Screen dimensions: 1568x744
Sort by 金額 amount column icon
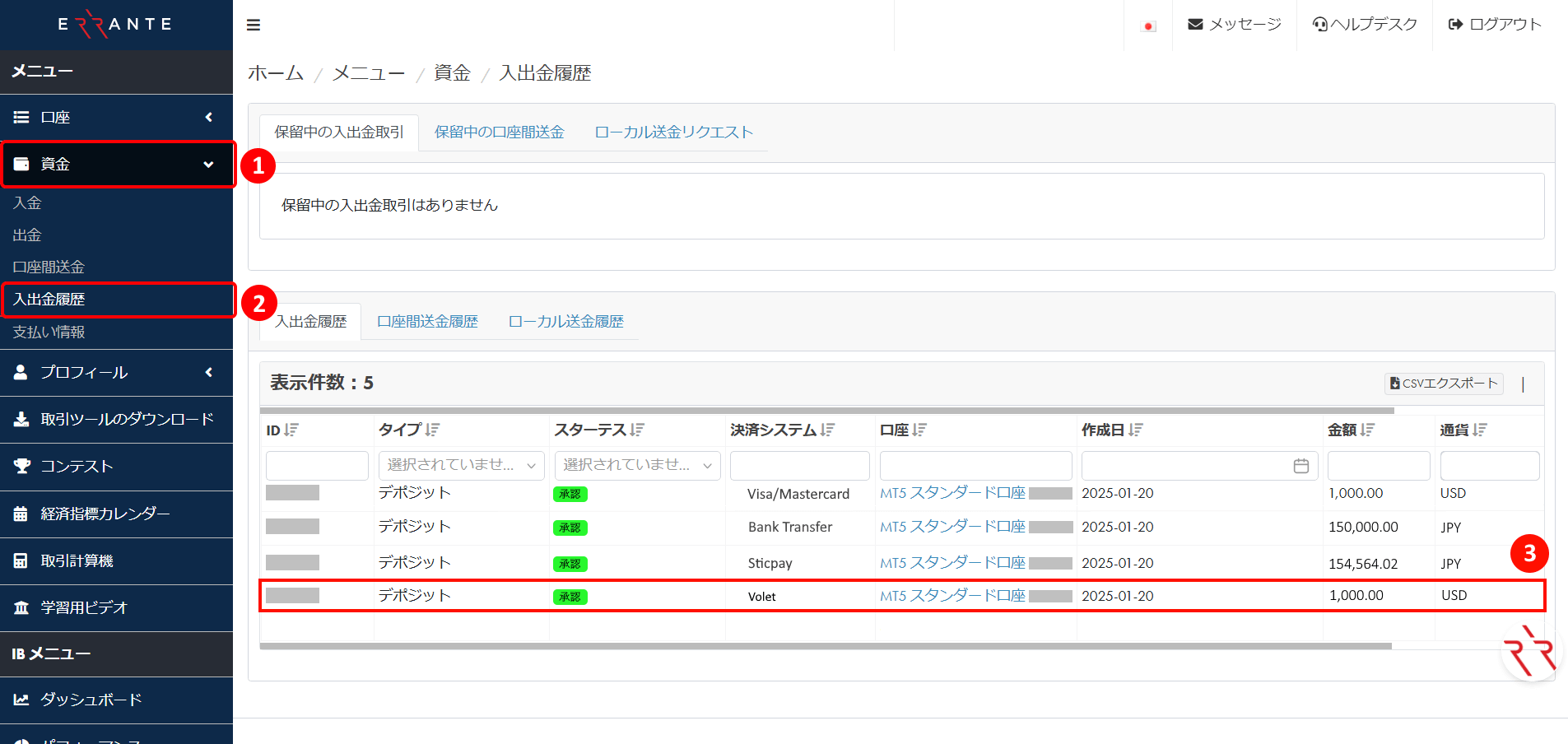(x=1367, y=430)
